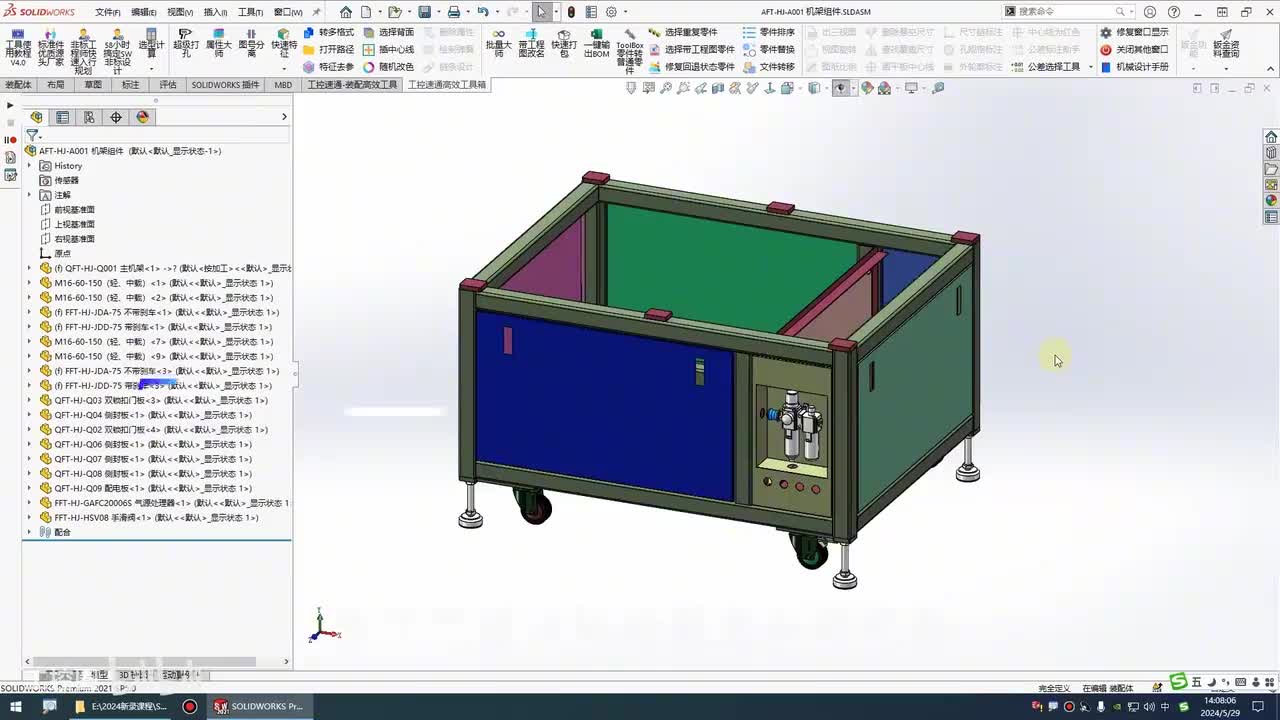Click the 机械设计手册 button
This screenshot has width=1280, height=720.
pyautogui.click(x=1134, y=67)
